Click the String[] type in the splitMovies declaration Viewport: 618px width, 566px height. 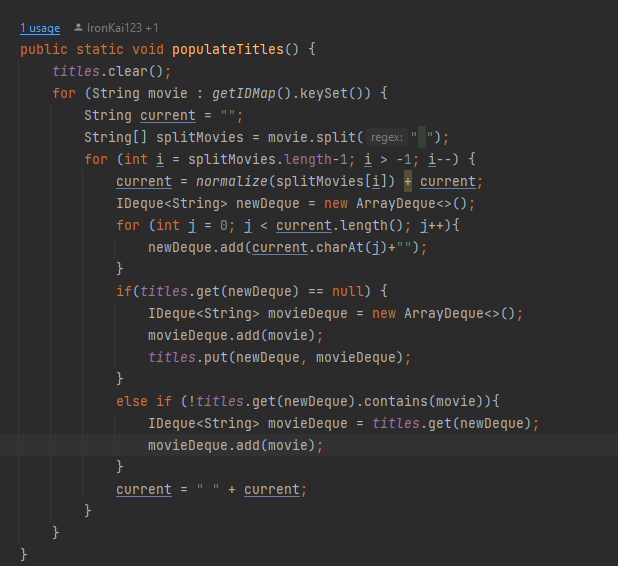point(111,137)
